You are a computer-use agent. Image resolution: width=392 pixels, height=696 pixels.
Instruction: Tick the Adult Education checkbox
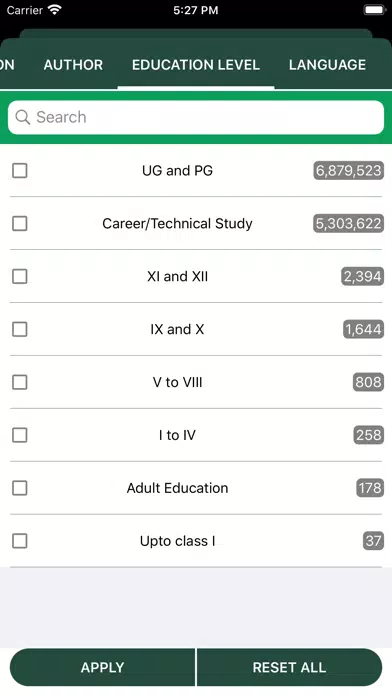[x=20, y=488]
